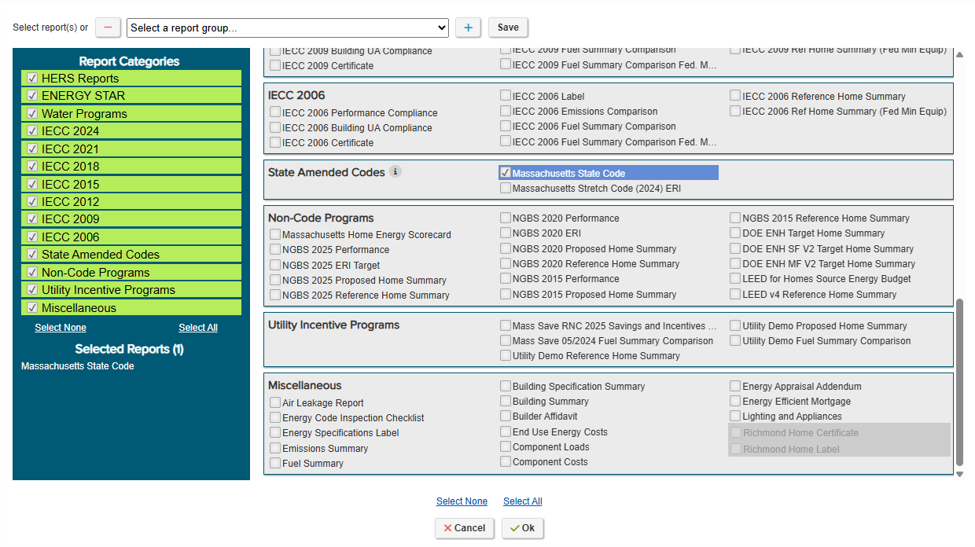
Task: Click the plus icon to add report group
Action: click(x=468, y=27)
